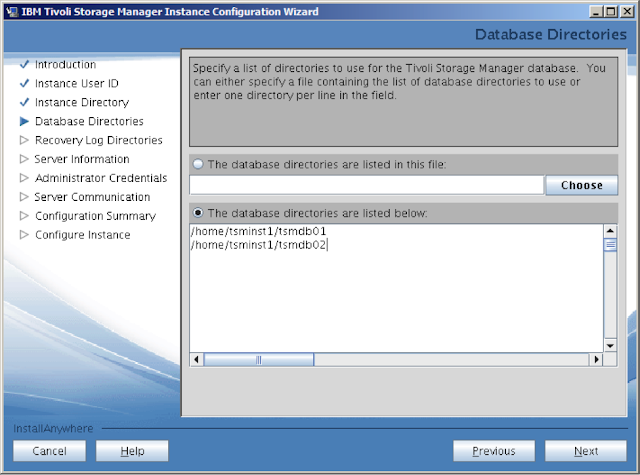Click the Choose file button
This screenshot has width=640, height=475.
[582, 185]
